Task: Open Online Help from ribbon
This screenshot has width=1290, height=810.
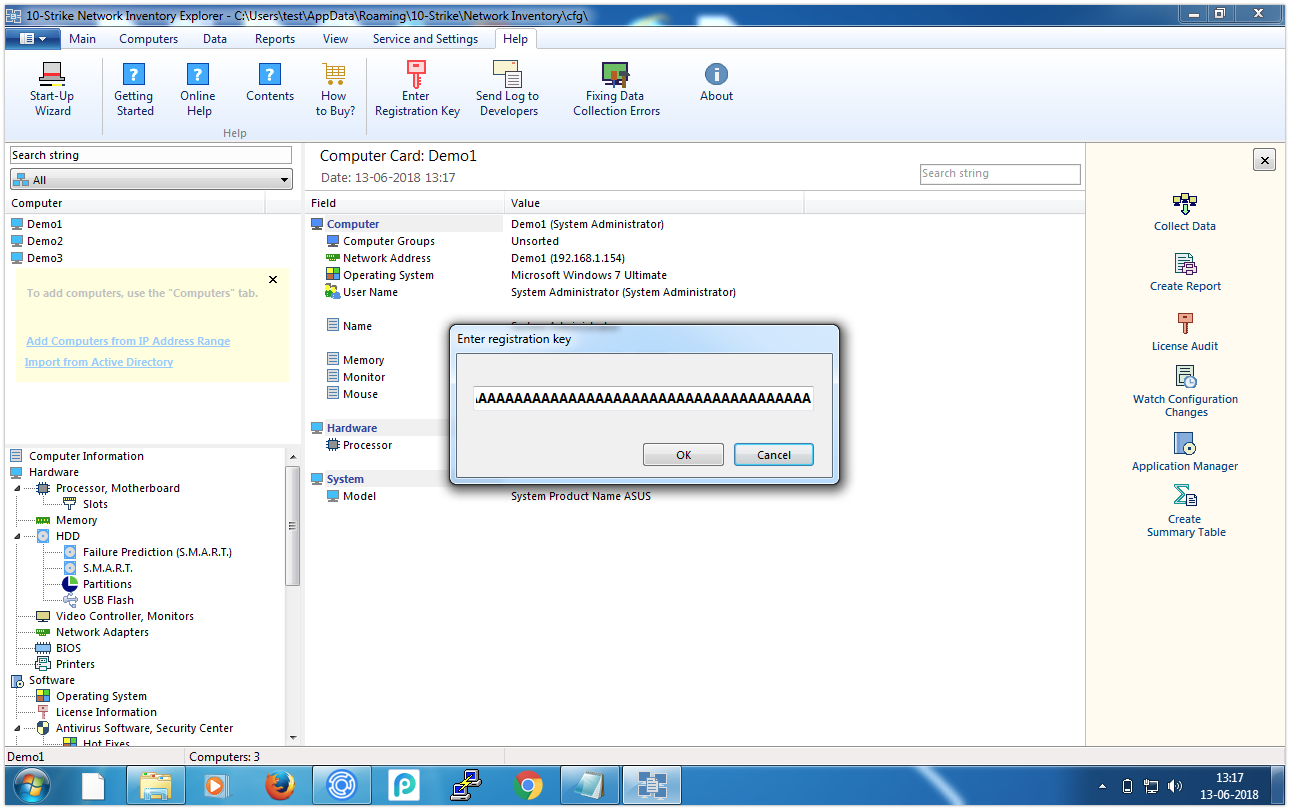Action: coord(198,89)
